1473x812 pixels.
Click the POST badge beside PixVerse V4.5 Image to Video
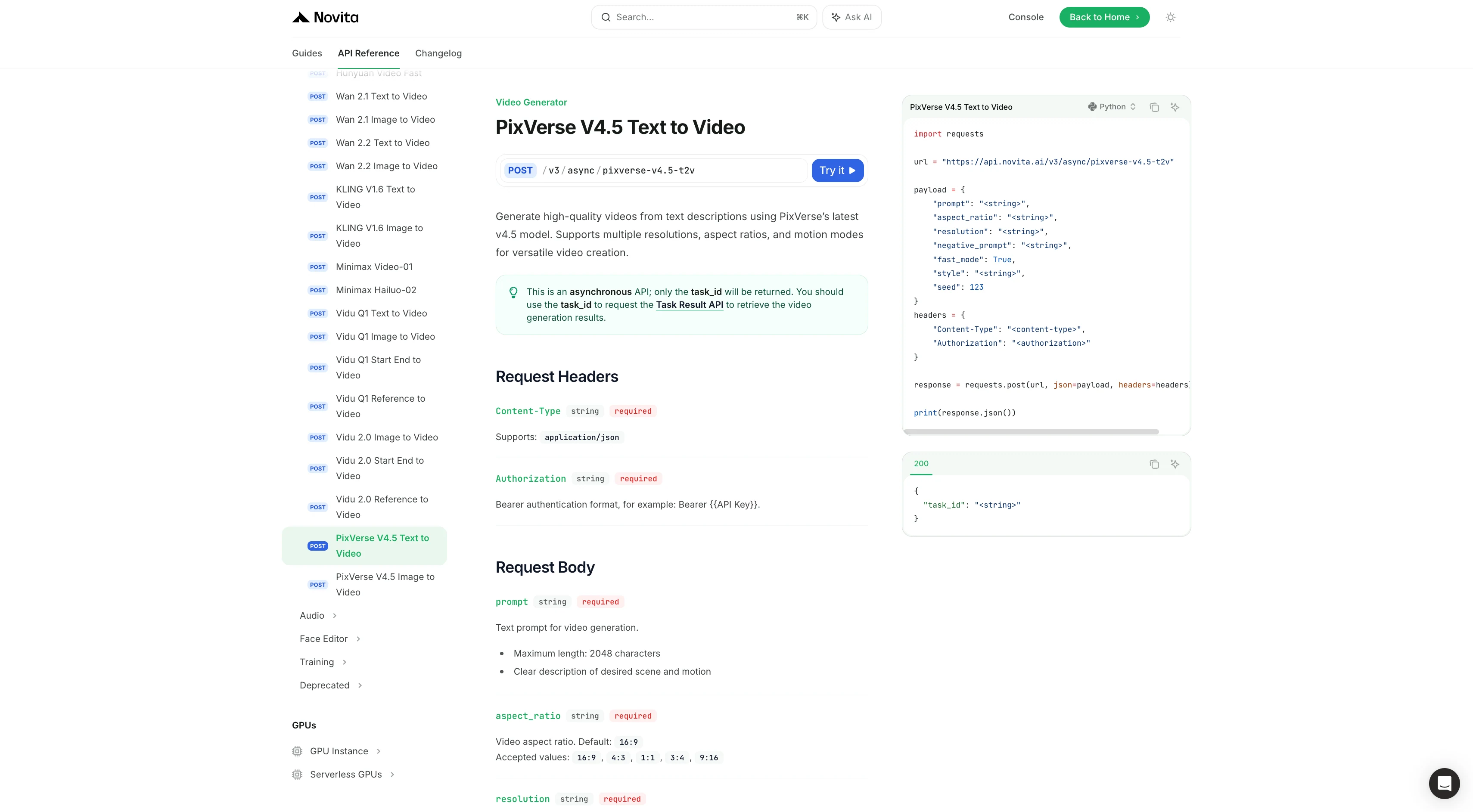pyautogui.click(x=317, y=585)
